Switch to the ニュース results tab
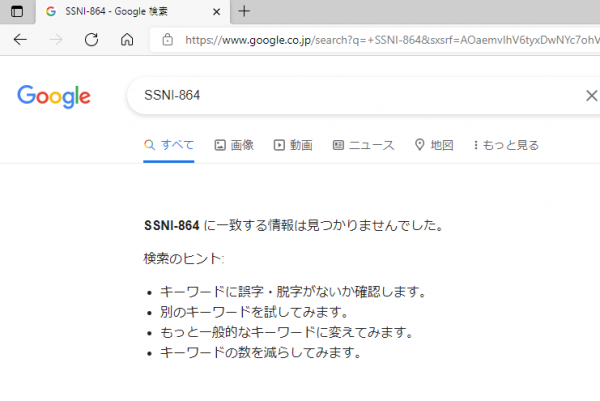The width and height of the screenshot is (600, 401). (x=364, y=145)
